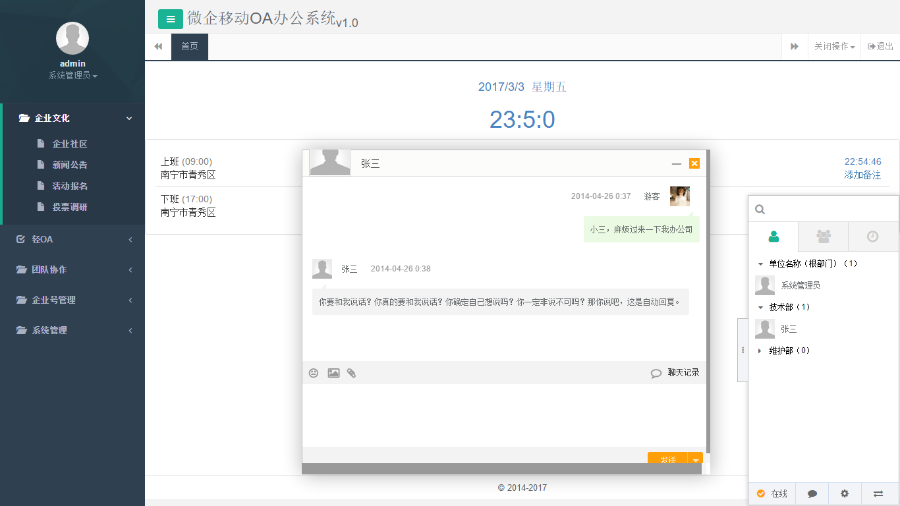Click the admin profile avatar
This screenshot has width=900, height=506.
[x=72, y=38]
